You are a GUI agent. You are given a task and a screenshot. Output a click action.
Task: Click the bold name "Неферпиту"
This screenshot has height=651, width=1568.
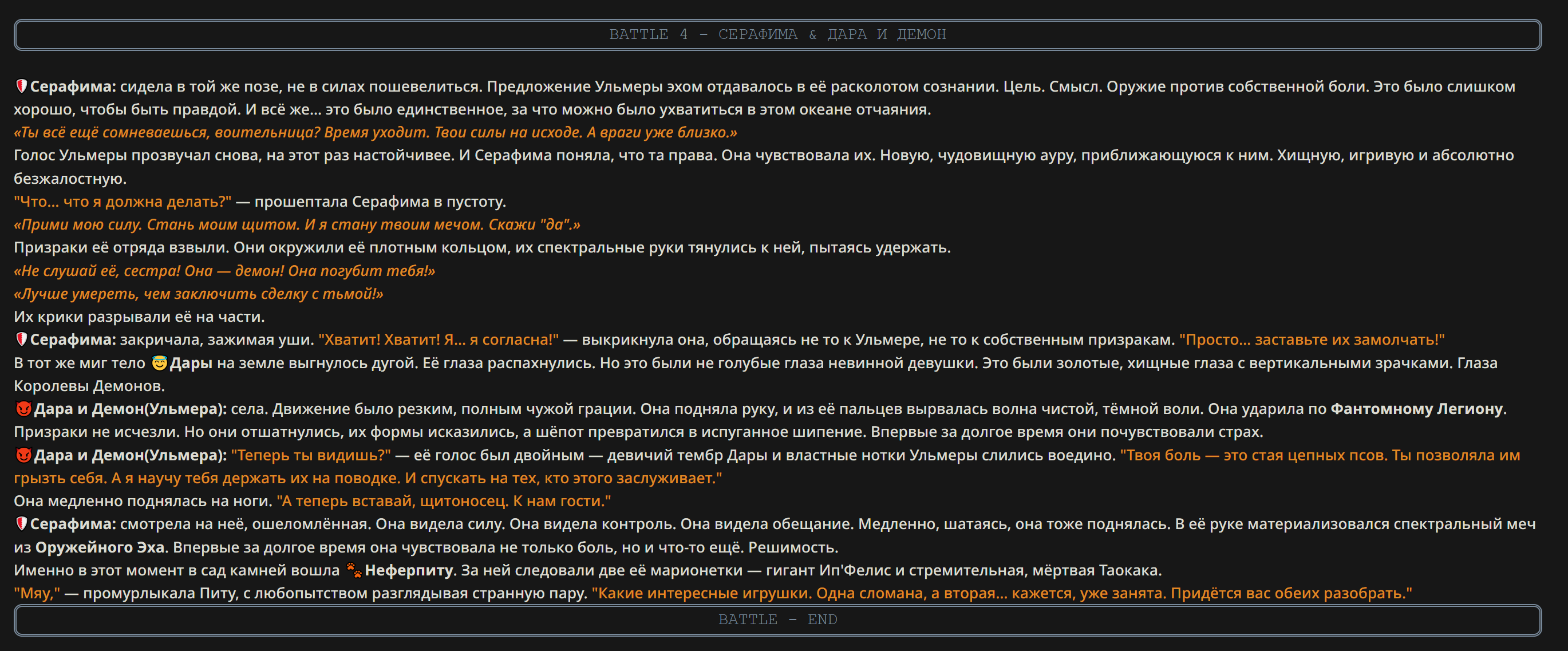tap(409, 571)
